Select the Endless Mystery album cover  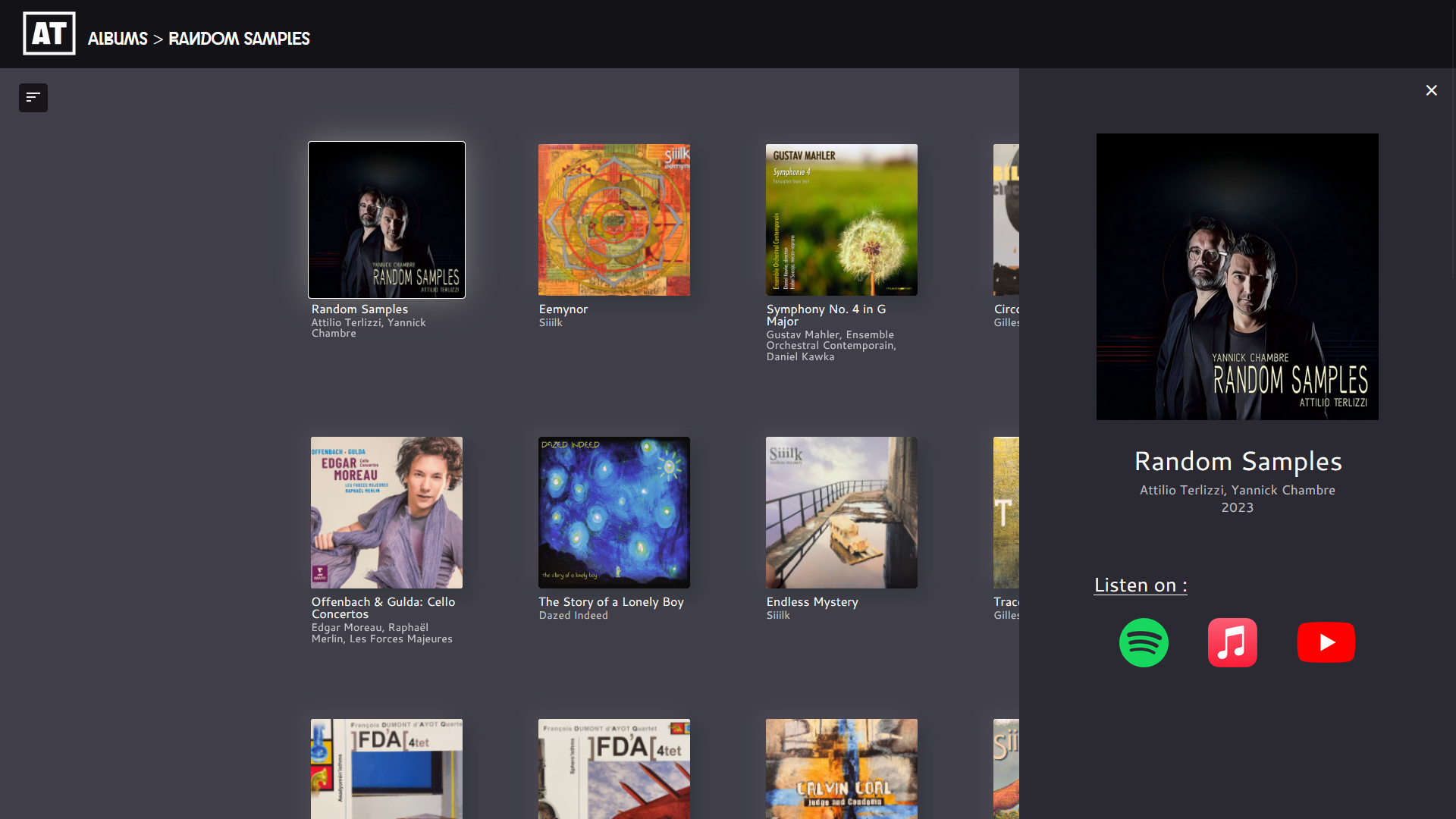pyautogui.click(x=842, y=513)
